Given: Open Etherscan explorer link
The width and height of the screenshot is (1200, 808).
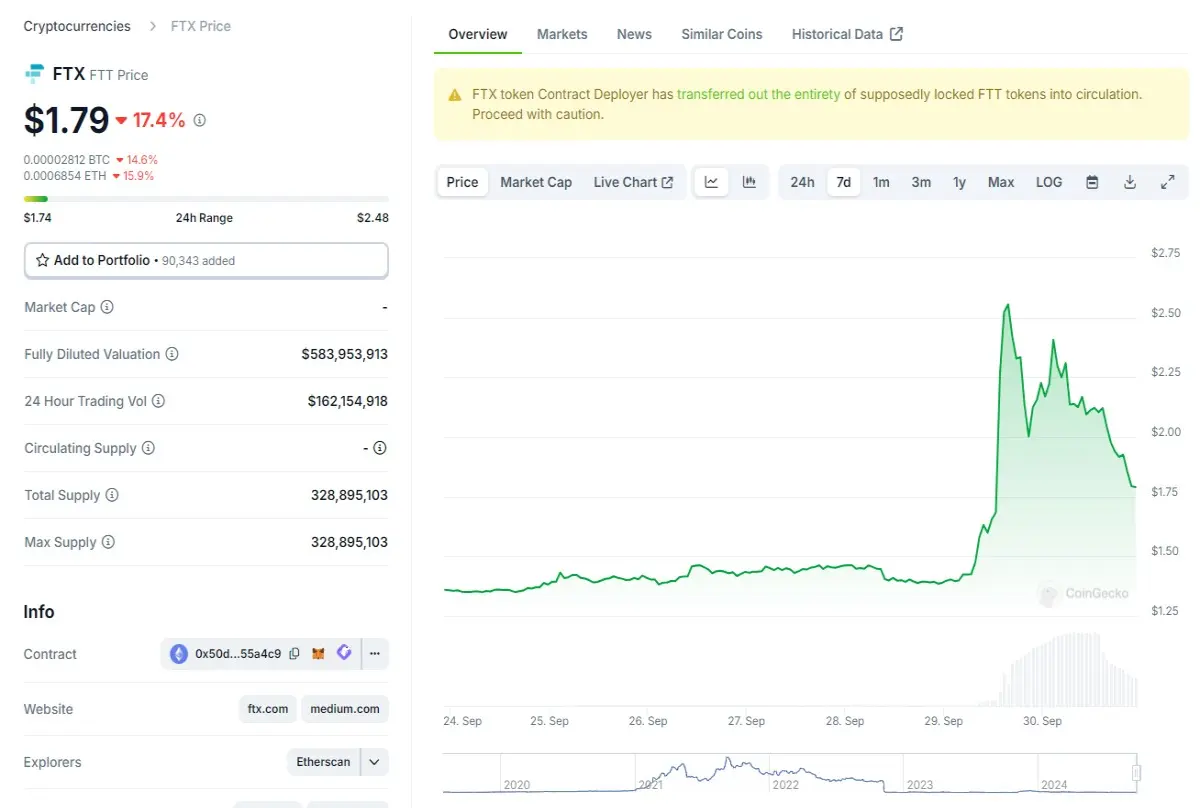Looking at the screenshot, I should click(x=323, y=762).
